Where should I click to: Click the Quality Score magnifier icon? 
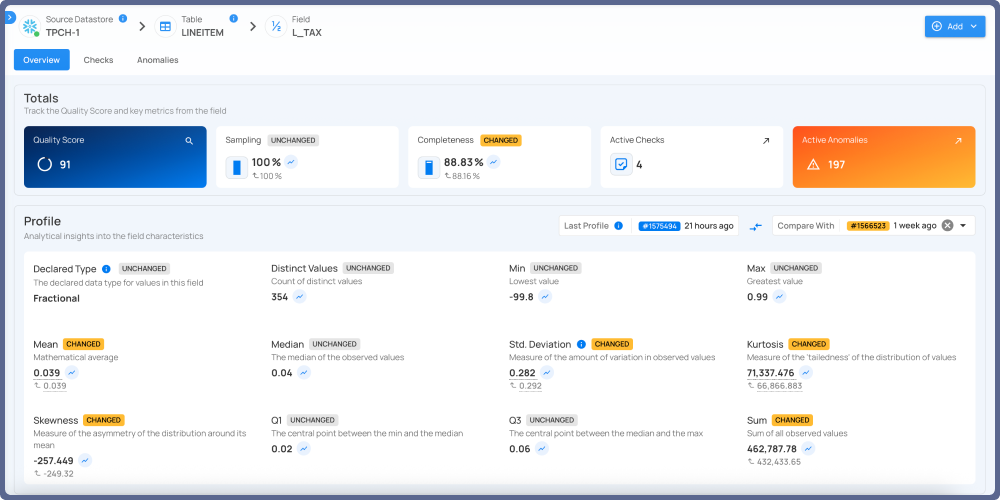pyautogui.click(x=189, y=140)
